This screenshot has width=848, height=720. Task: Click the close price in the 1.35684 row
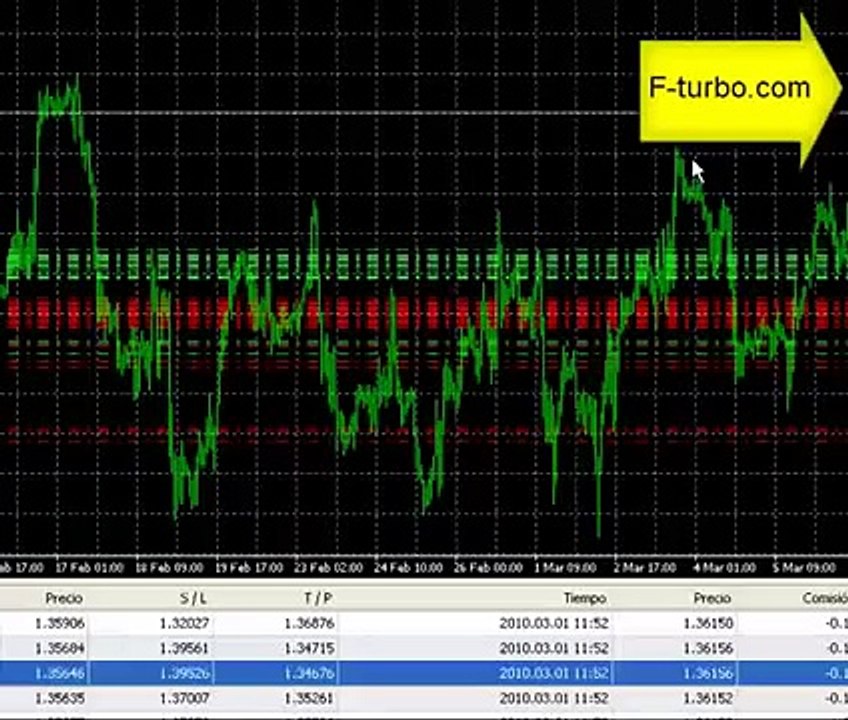click(708, 648)
